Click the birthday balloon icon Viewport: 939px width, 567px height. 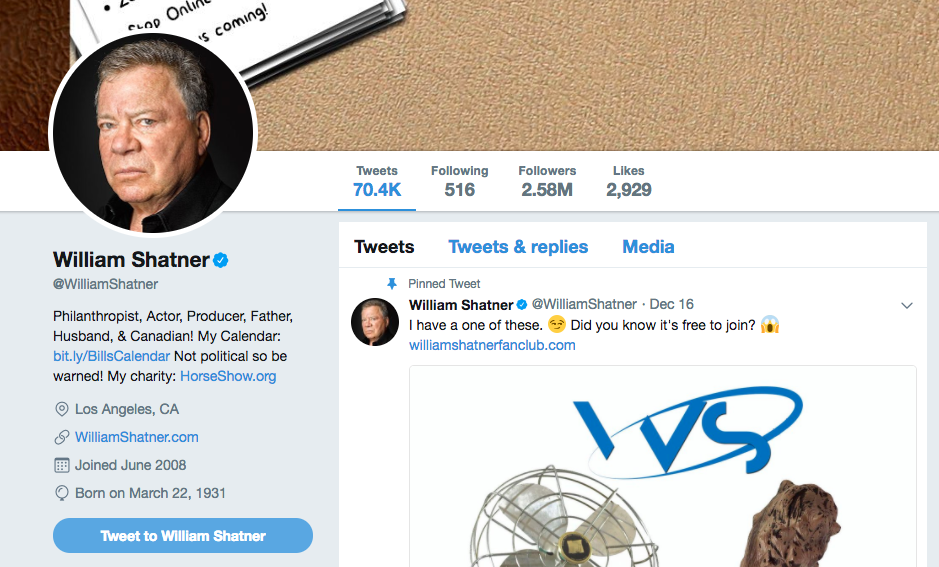(x=61, y=493)
